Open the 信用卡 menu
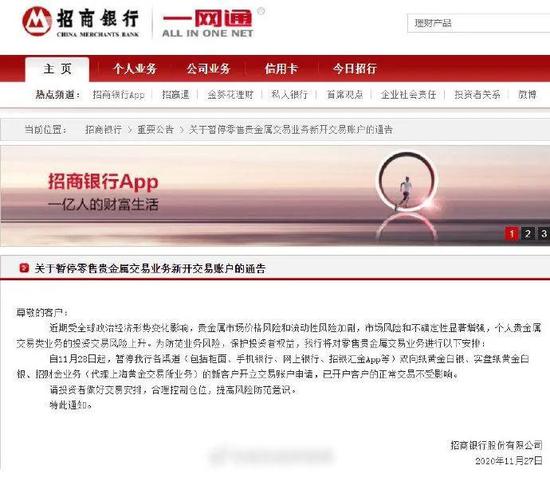Screen dimensions: 550x477 click(x=281, y=69)
